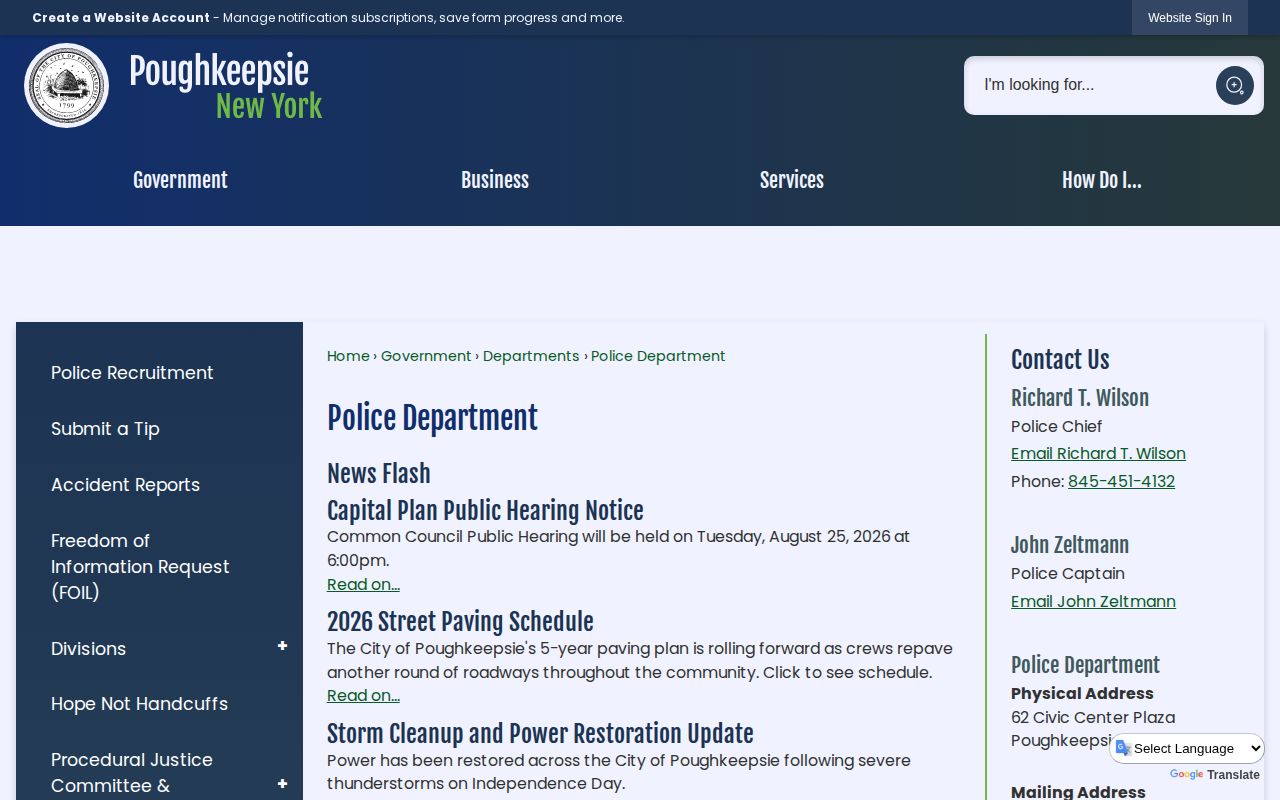
Task: Open Police Recruitment in sidebar
Action: point(132,373)
